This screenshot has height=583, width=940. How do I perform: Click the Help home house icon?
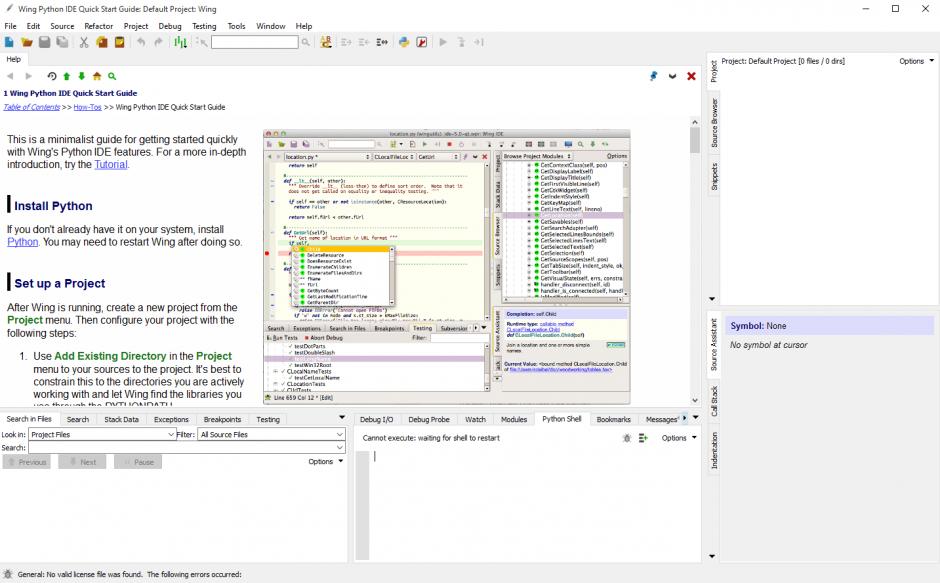point(97,76)
